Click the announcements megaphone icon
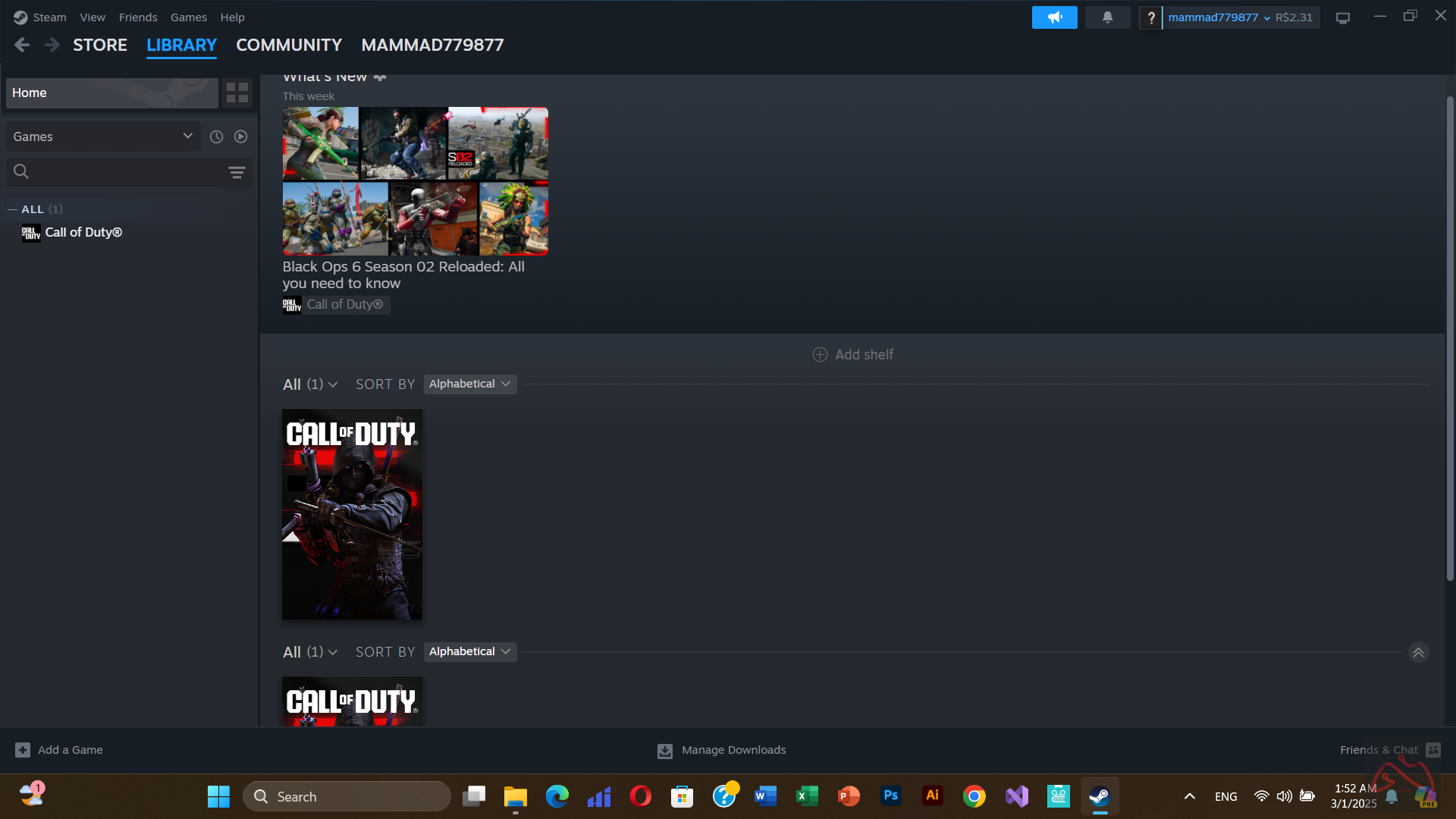The width and height of the screenshot is (1456, 819). (x=1054, y=17)
